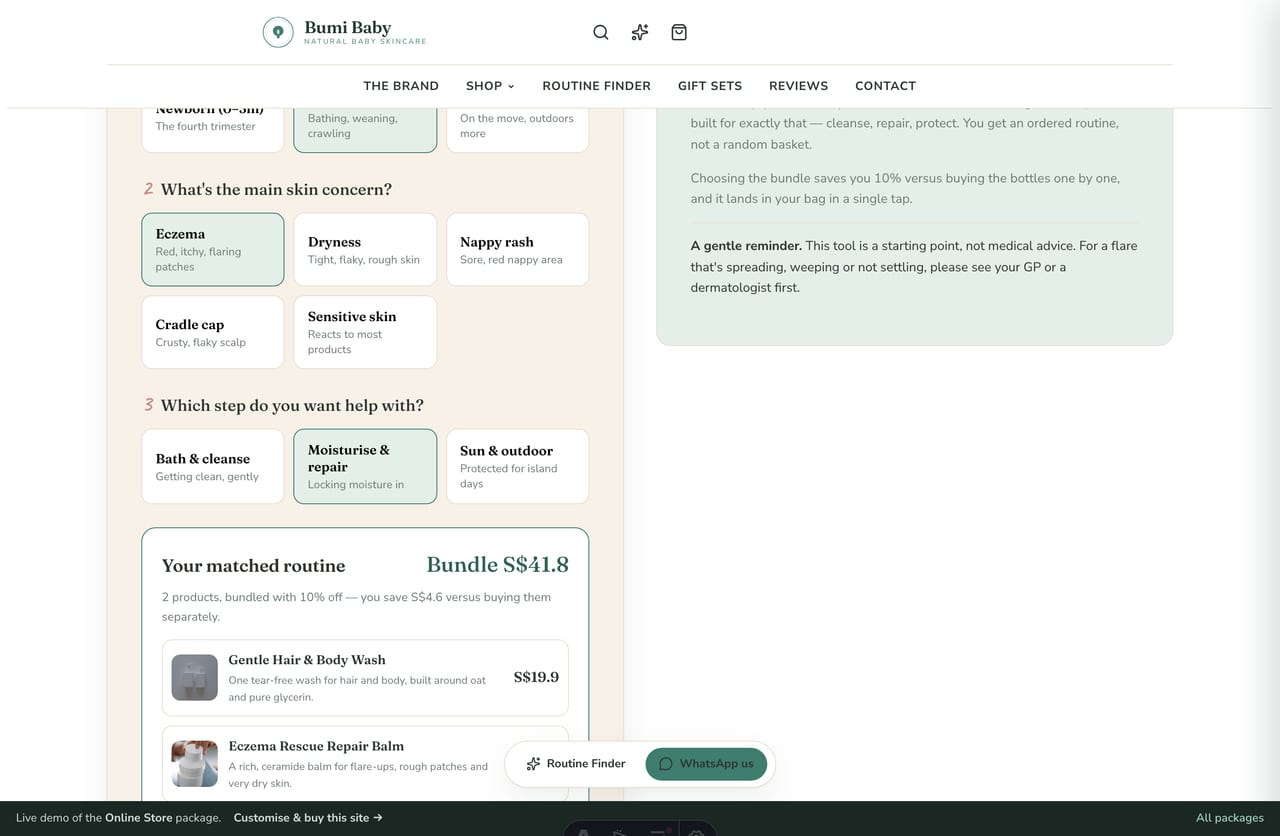Choose the Sun & outdoor step
This screenshot has width=1280, height=836.
tap(517, 466)
